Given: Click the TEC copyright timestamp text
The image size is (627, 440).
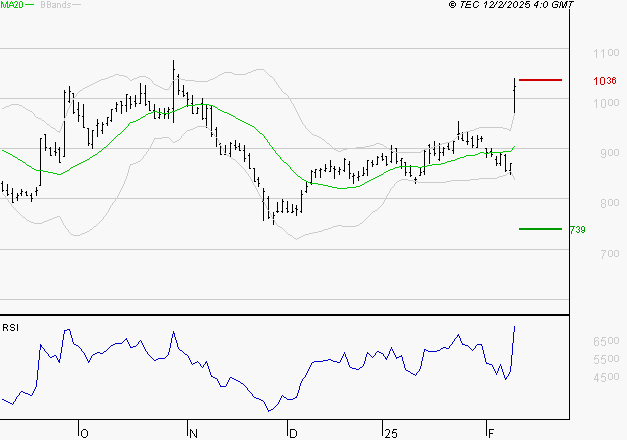Looking at the screenshot, I should tap(511, 6).
